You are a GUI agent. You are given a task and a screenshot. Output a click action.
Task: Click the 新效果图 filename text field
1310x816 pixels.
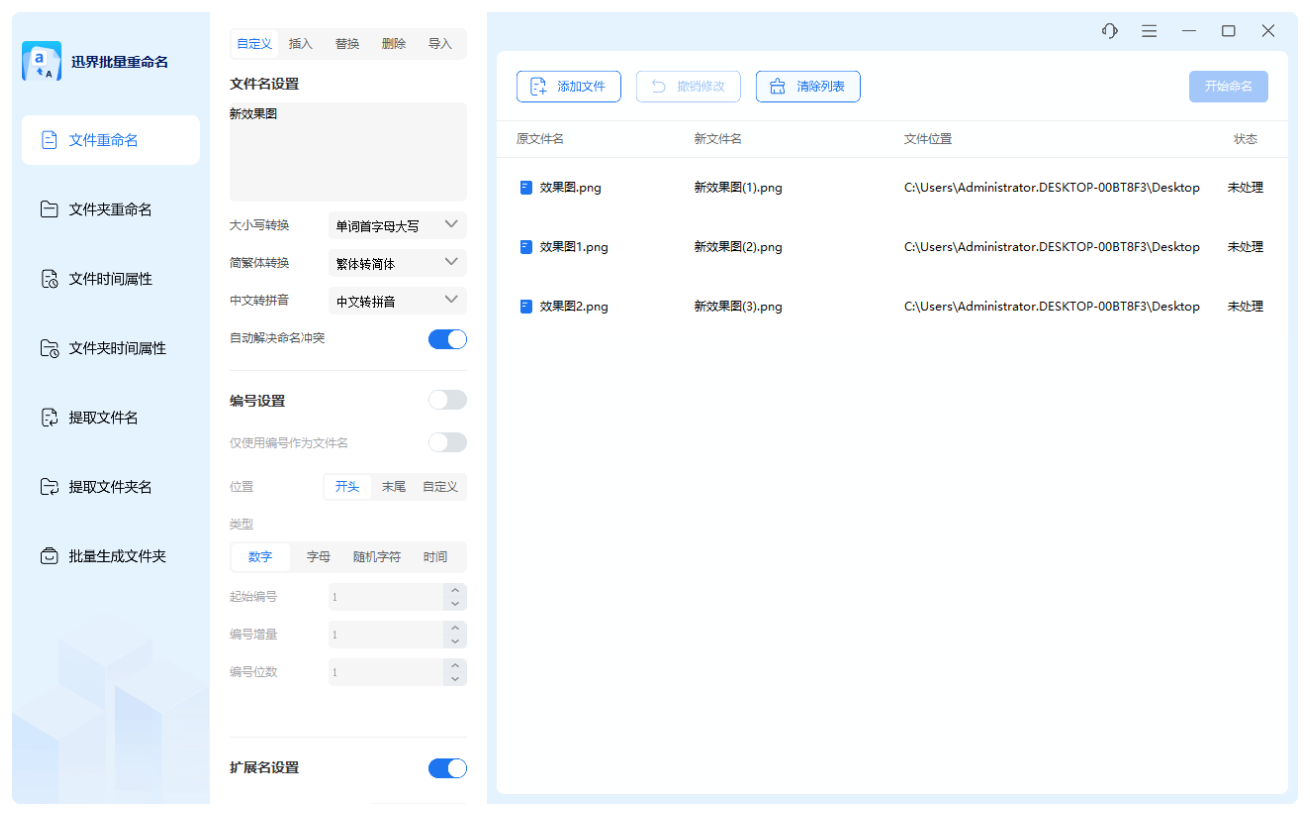click(x=348, y=152)
